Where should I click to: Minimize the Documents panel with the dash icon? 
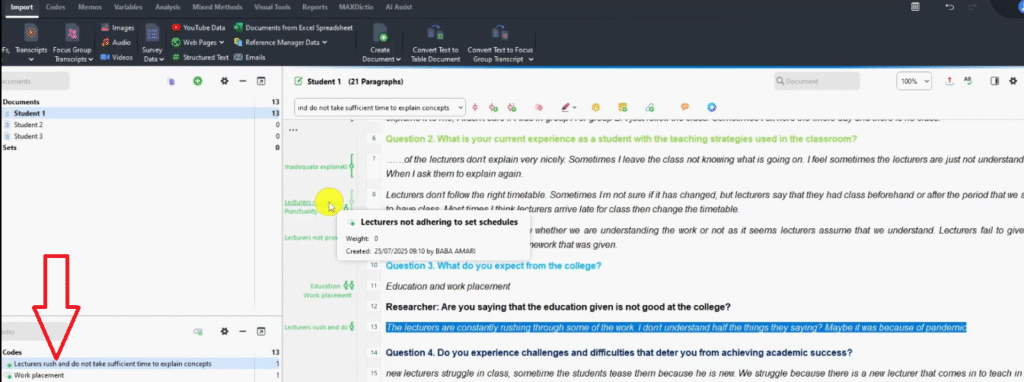[x=243, y=81]
